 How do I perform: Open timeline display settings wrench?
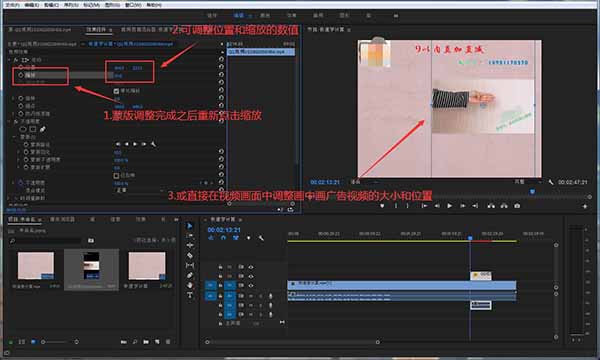point(261,238)
